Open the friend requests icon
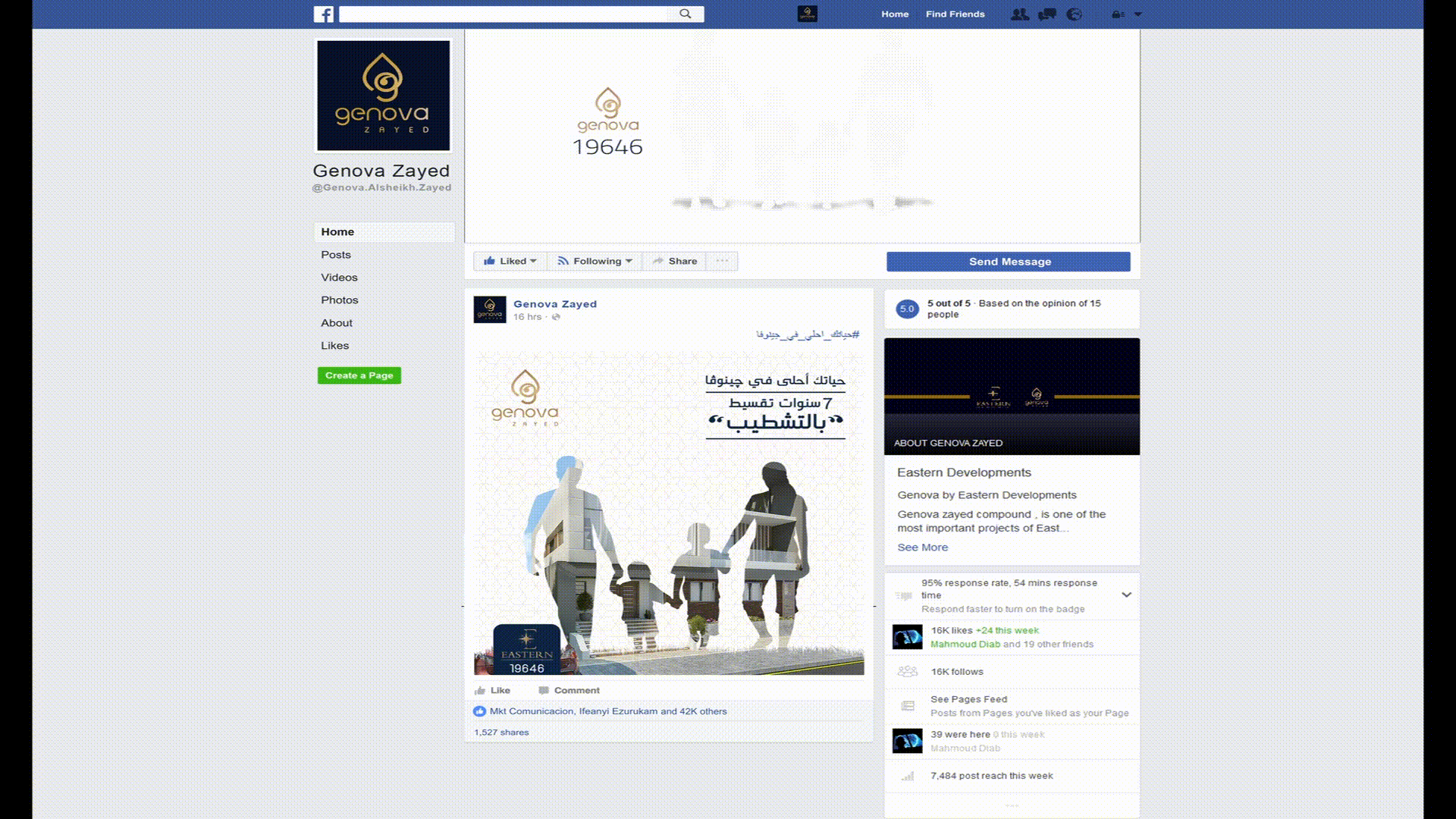 tap(1020, 14)
